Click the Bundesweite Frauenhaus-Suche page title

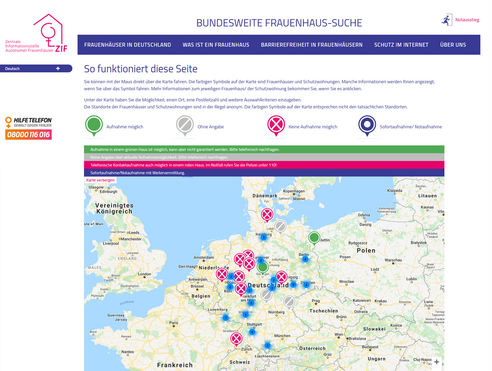[x=279, y=23]
